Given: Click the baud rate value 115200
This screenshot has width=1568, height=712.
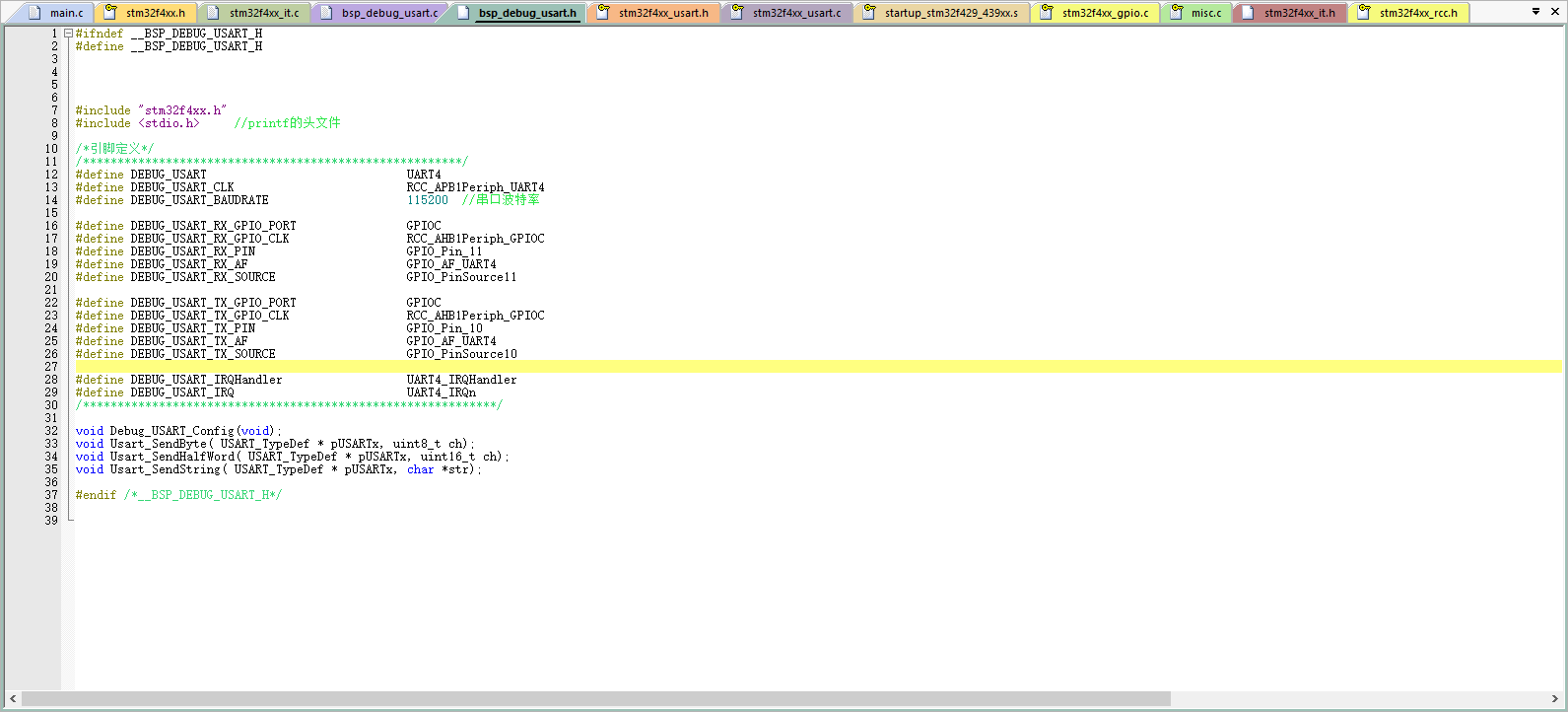Looking at the screenshot, I should click(x=427, y=200).
